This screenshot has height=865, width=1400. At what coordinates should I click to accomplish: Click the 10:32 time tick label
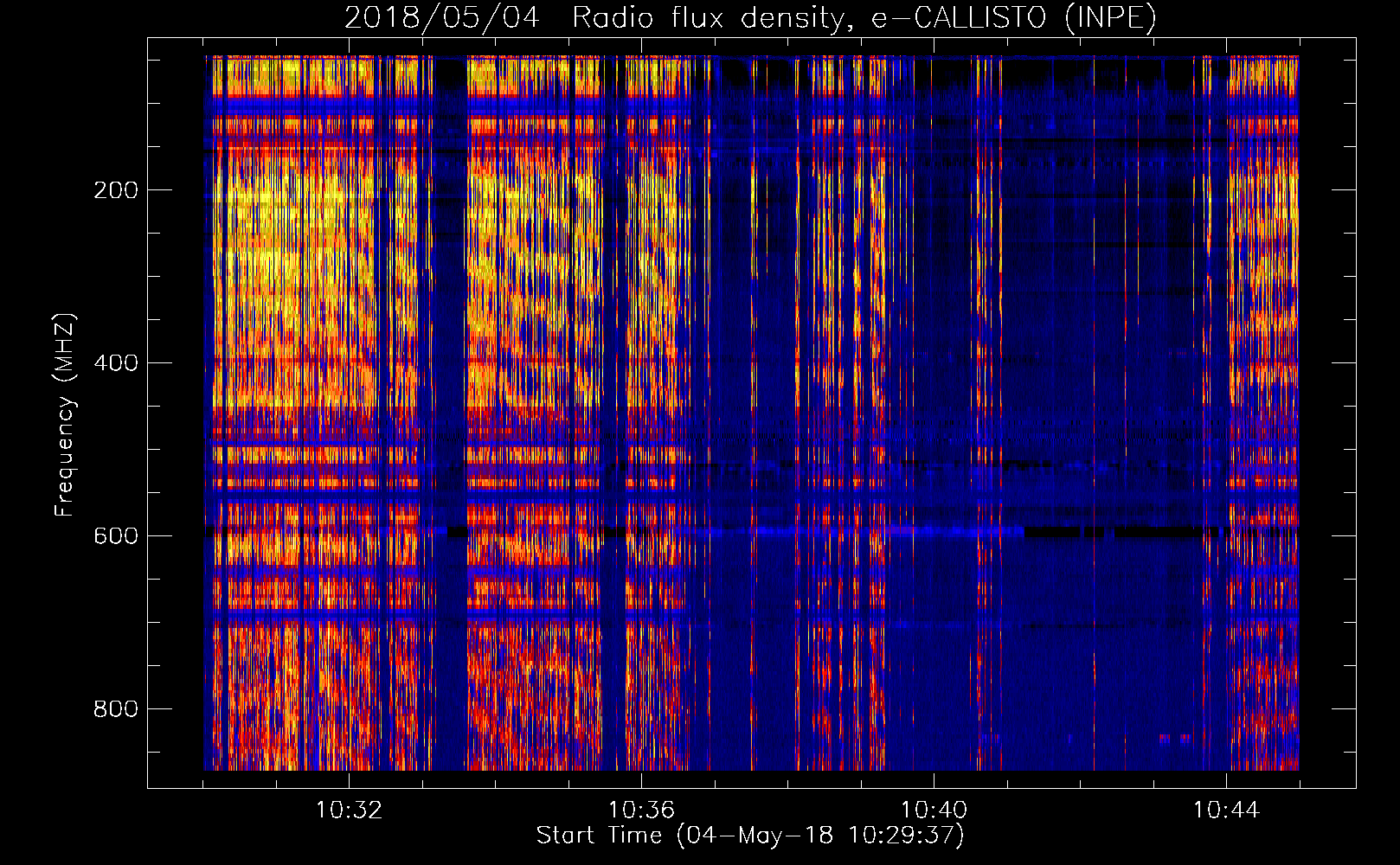click(x=349, y=811)
